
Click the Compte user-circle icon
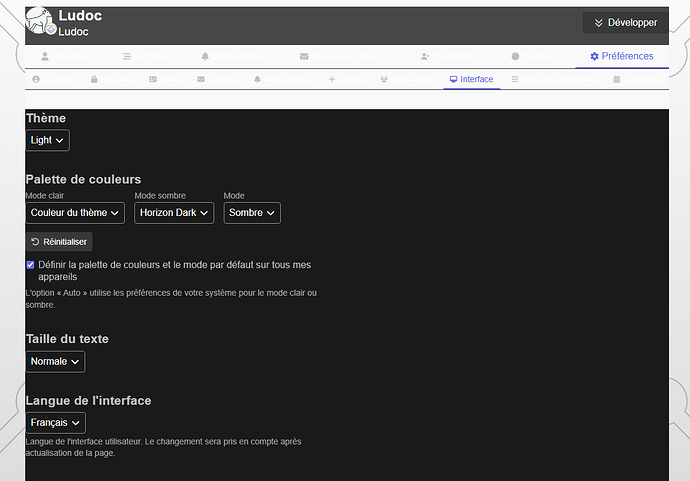pyautogui.click(x=36, y=79)
